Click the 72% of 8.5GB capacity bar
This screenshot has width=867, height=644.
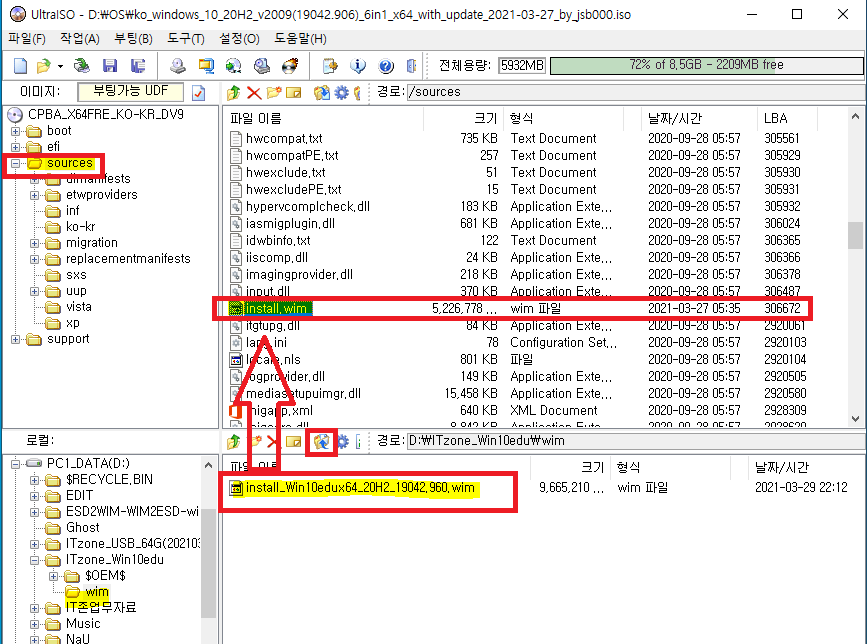(706, 65)
